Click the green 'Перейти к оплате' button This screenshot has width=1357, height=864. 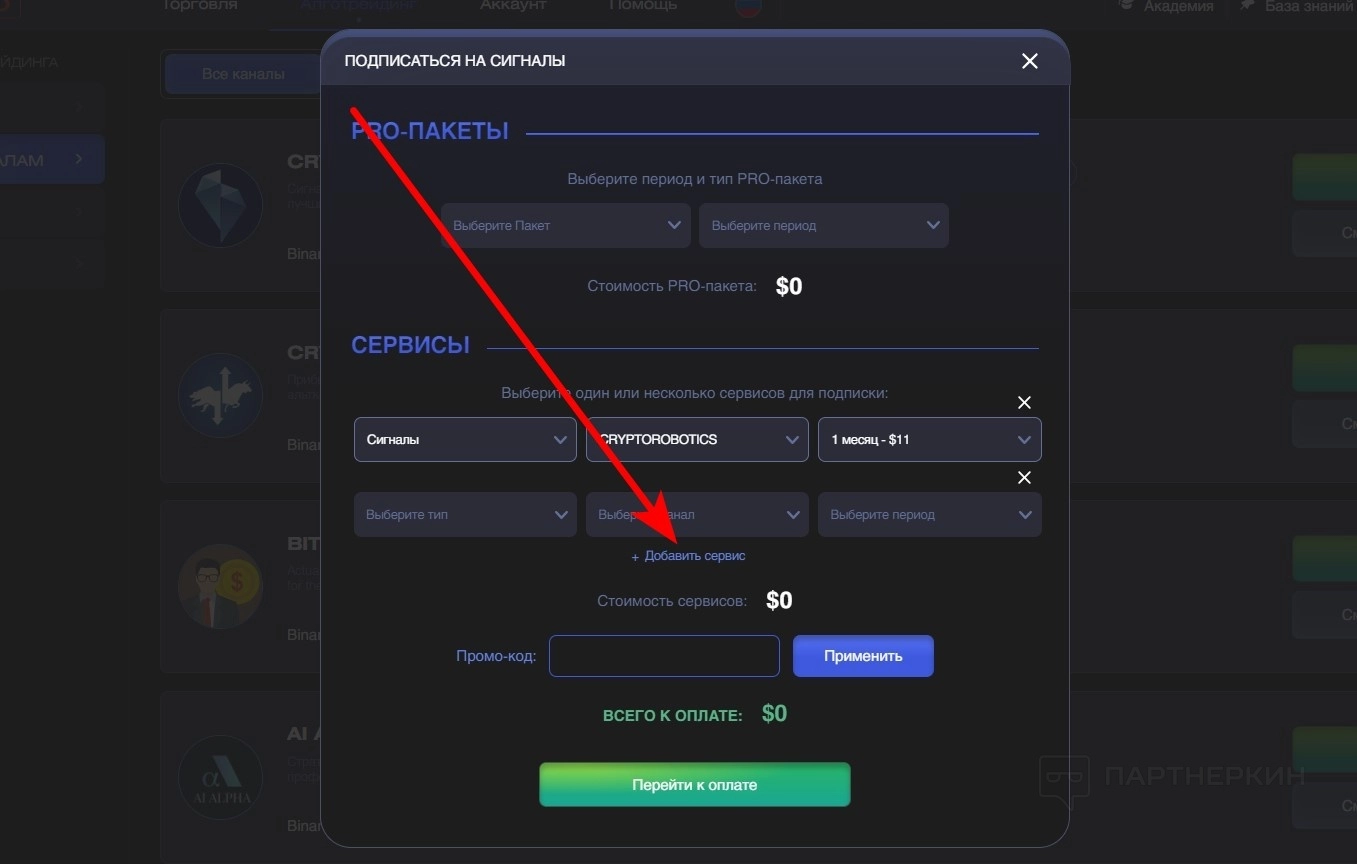(x=695, y=785)
